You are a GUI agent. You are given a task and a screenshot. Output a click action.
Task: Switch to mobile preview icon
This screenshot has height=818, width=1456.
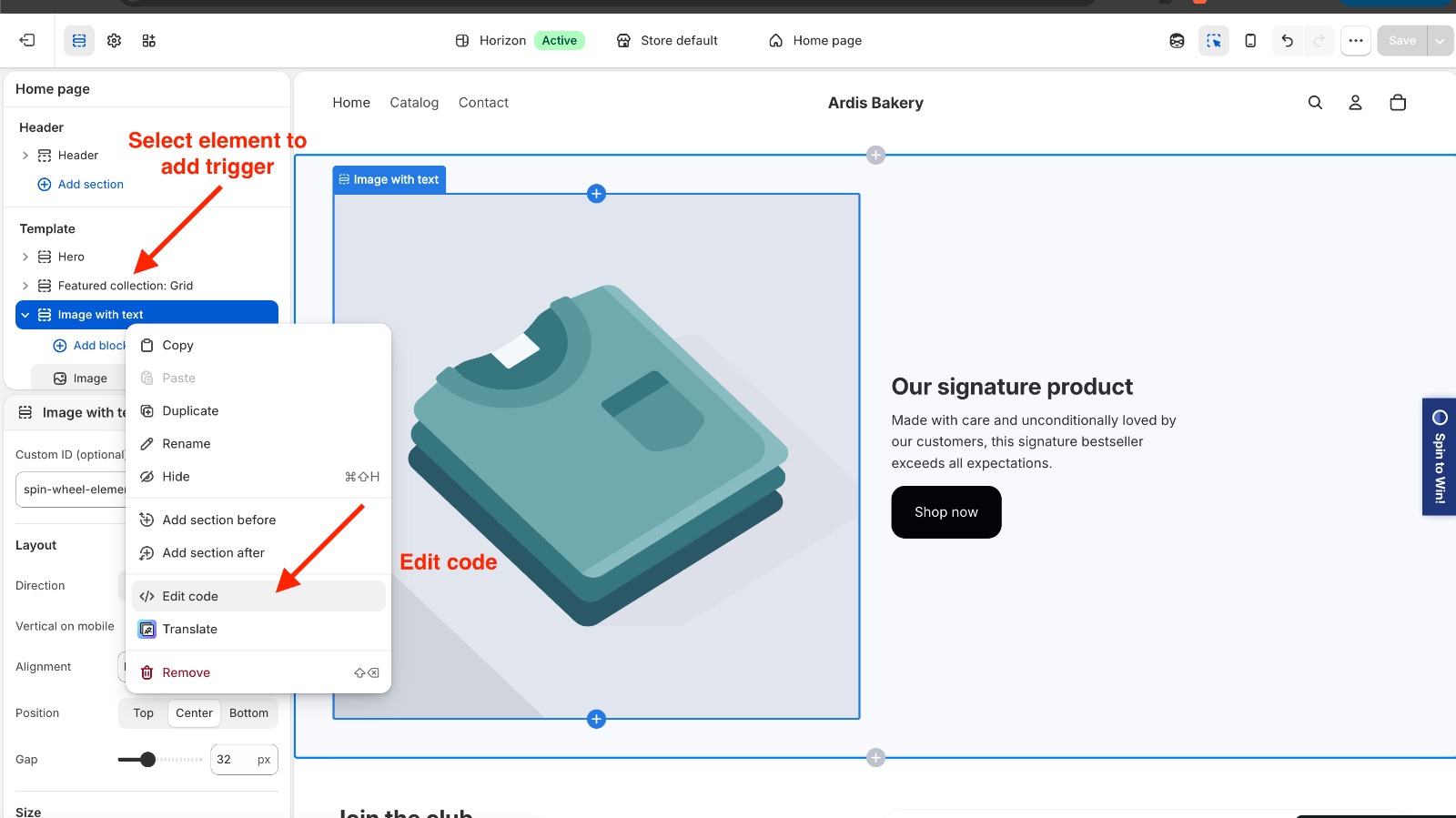(x=1250, y=40)
